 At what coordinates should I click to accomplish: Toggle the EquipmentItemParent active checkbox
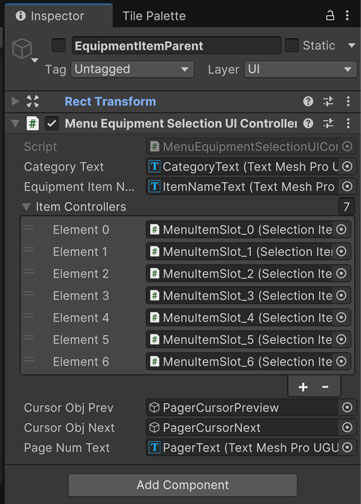59,45
